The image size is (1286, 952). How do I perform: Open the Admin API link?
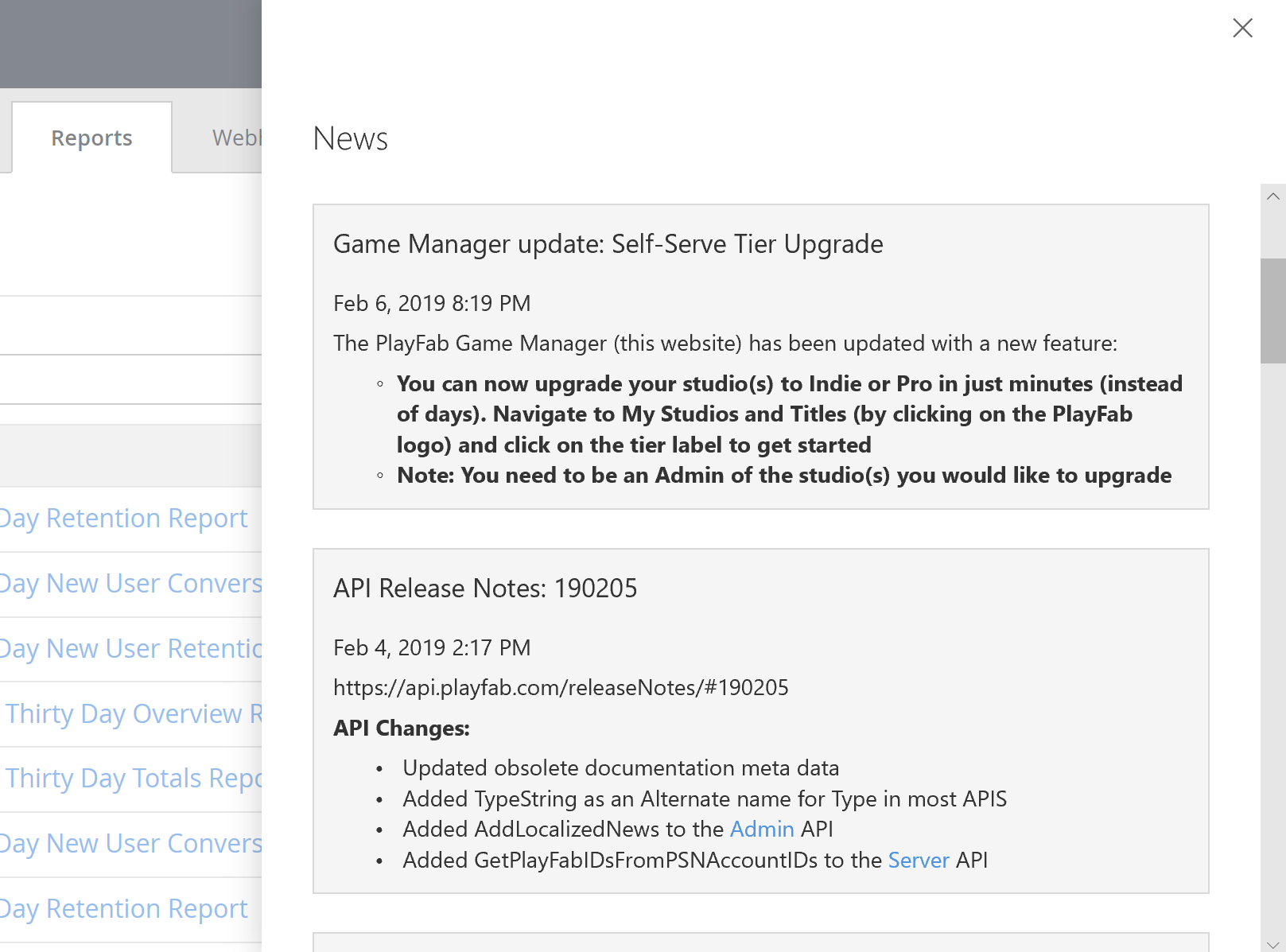(x=762, y=829)
